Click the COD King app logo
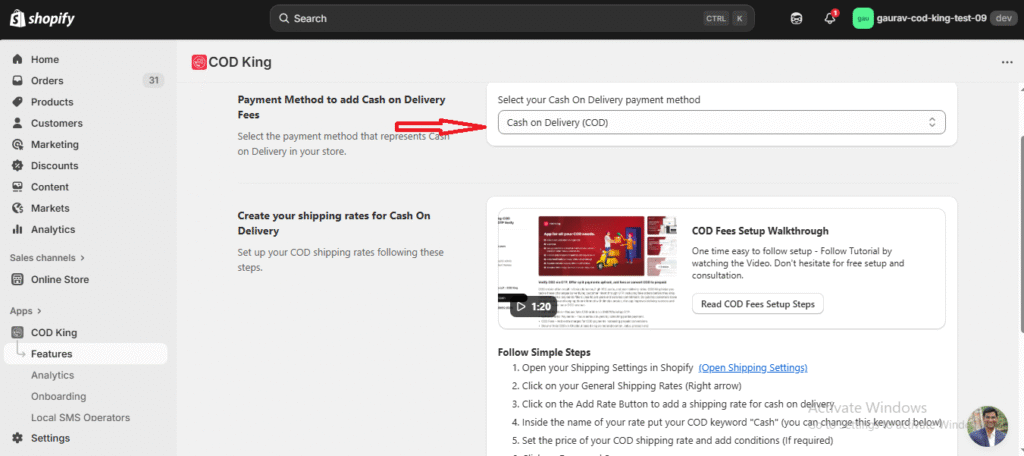This screenshot has height=456, width=1024. click(199, 62)
